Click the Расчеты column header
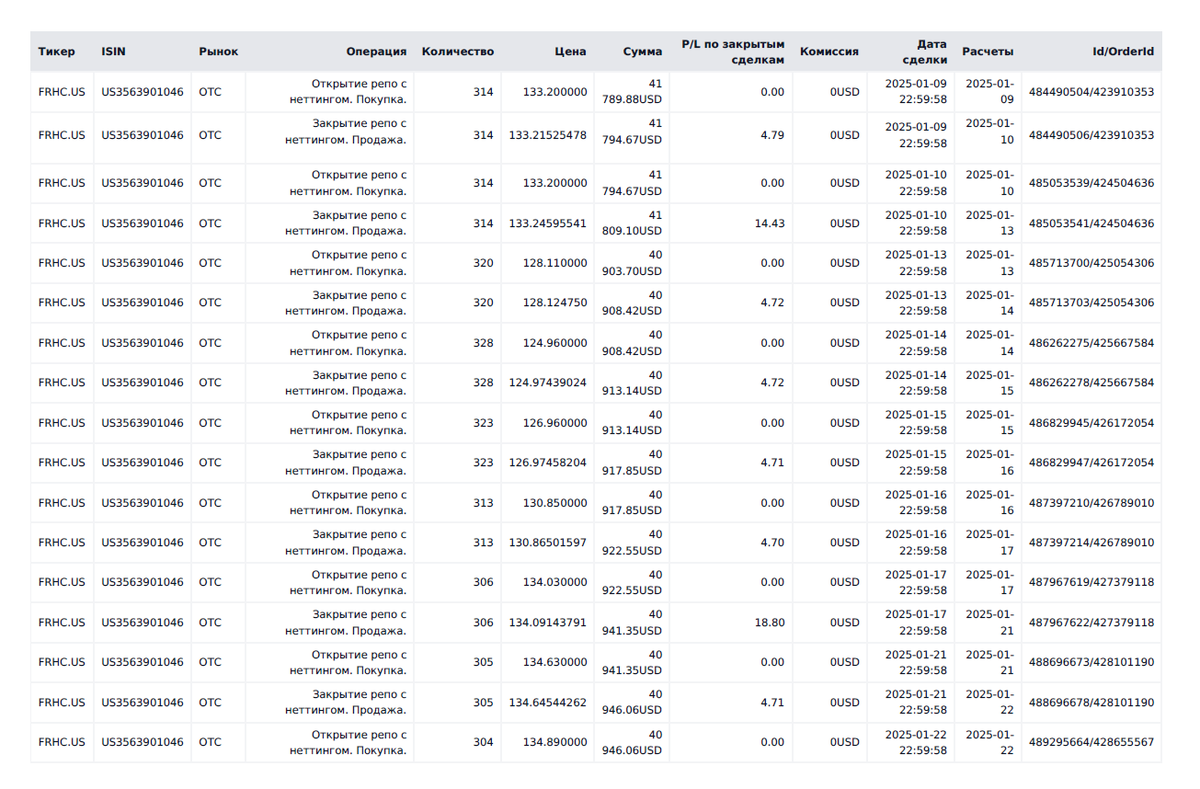Image resolution: width=1200 pixels, height=789 pixels. click(x=987, y=51)
